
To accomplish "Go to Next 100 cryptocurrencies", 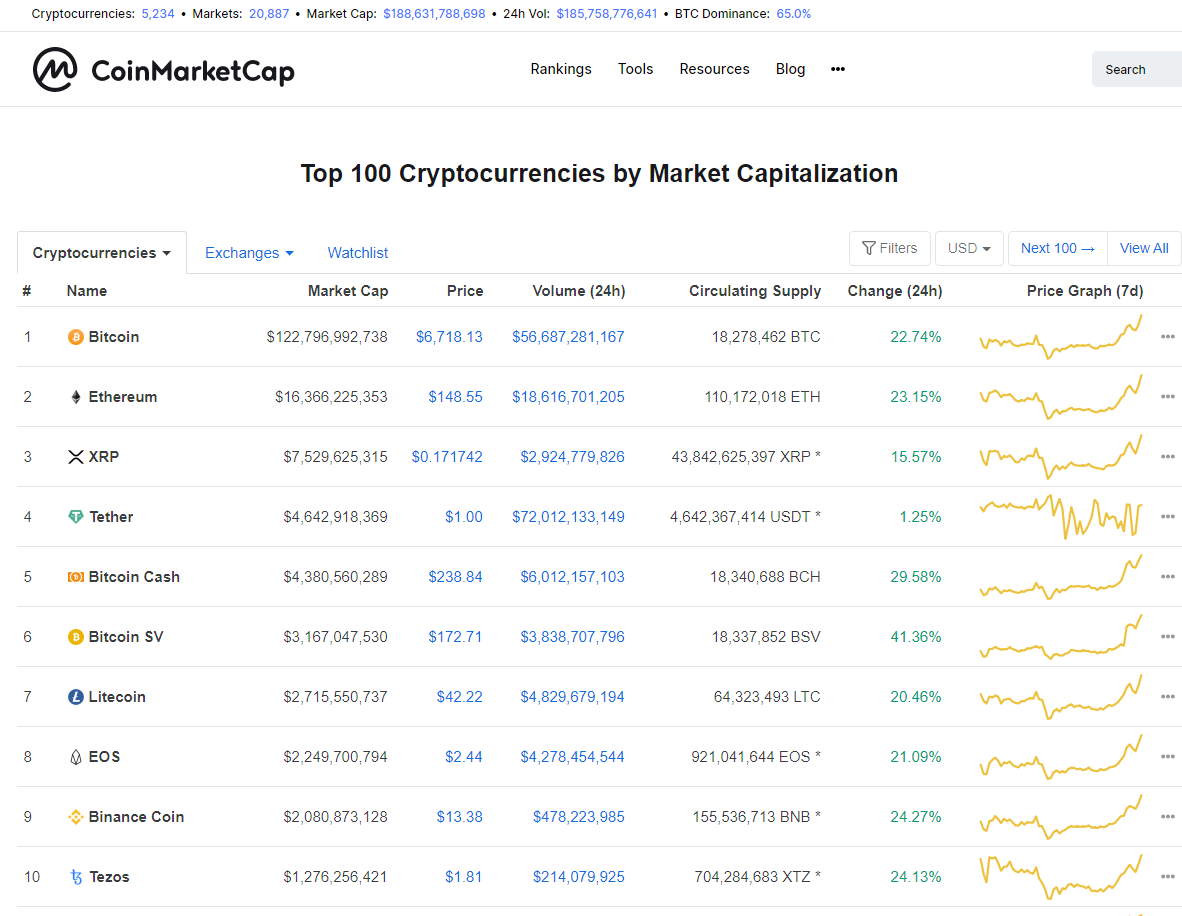I will point(1058,248).
